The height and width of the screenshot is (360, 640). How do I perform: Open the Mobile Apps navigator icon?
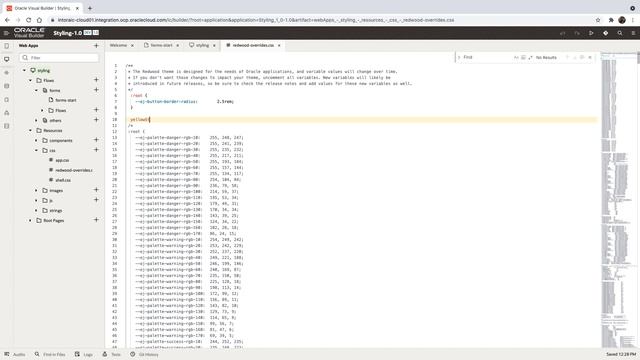click(7, 46)
